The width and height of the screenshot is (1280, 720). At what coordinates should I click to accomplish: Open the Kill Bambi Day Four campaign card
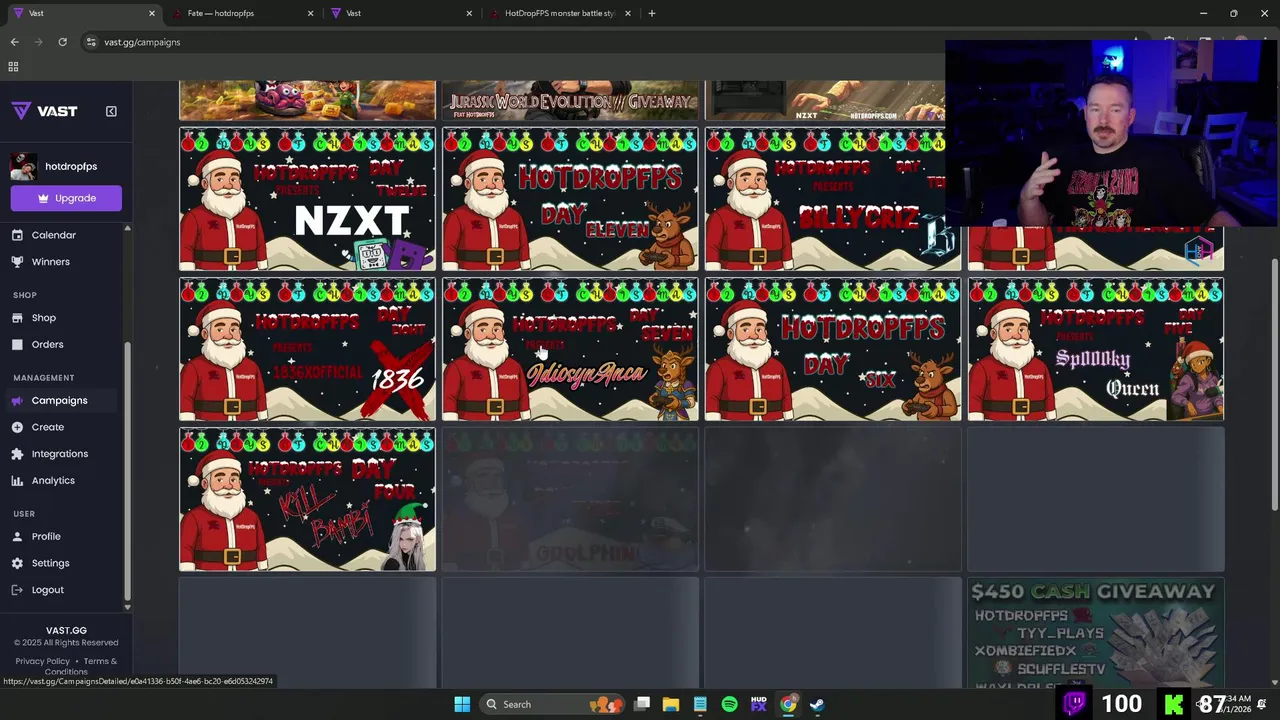coord(307,500)
